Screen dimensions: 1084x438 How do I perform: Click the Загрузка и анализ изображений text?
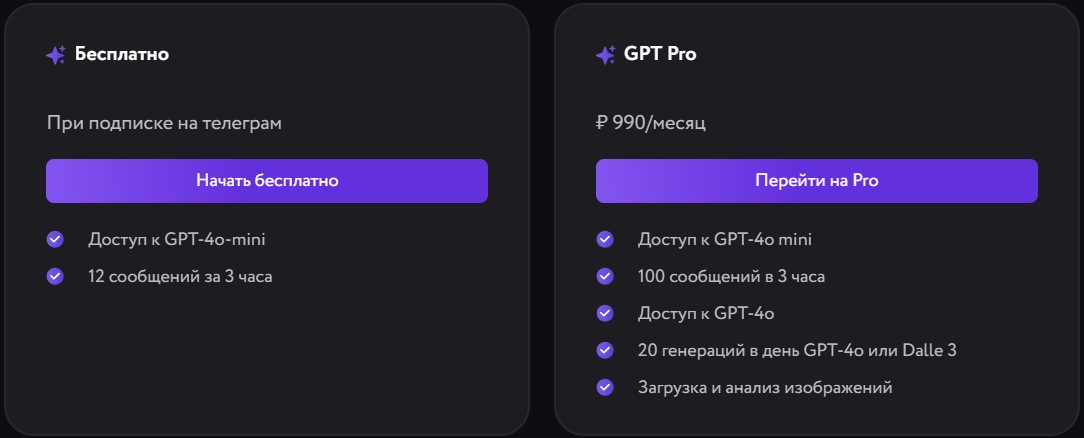click(x=765, y=387)
